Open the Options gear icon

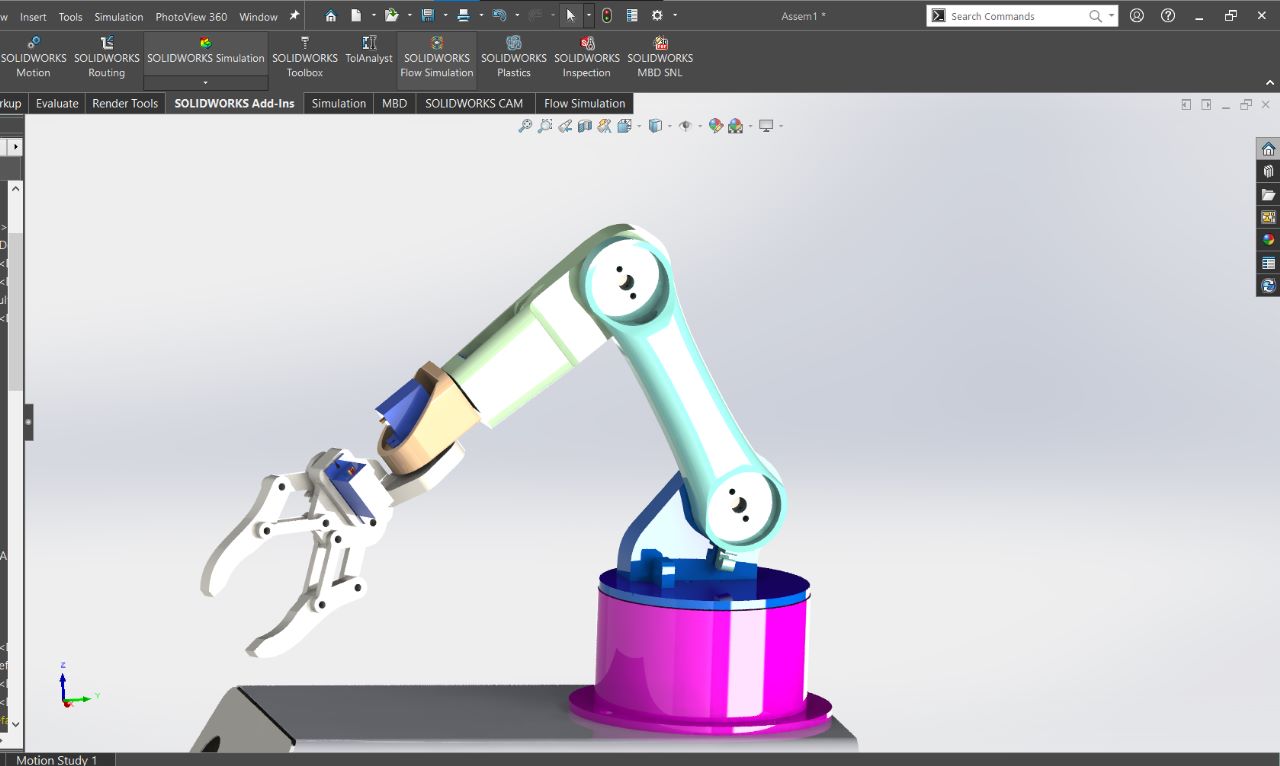[657, 16]
